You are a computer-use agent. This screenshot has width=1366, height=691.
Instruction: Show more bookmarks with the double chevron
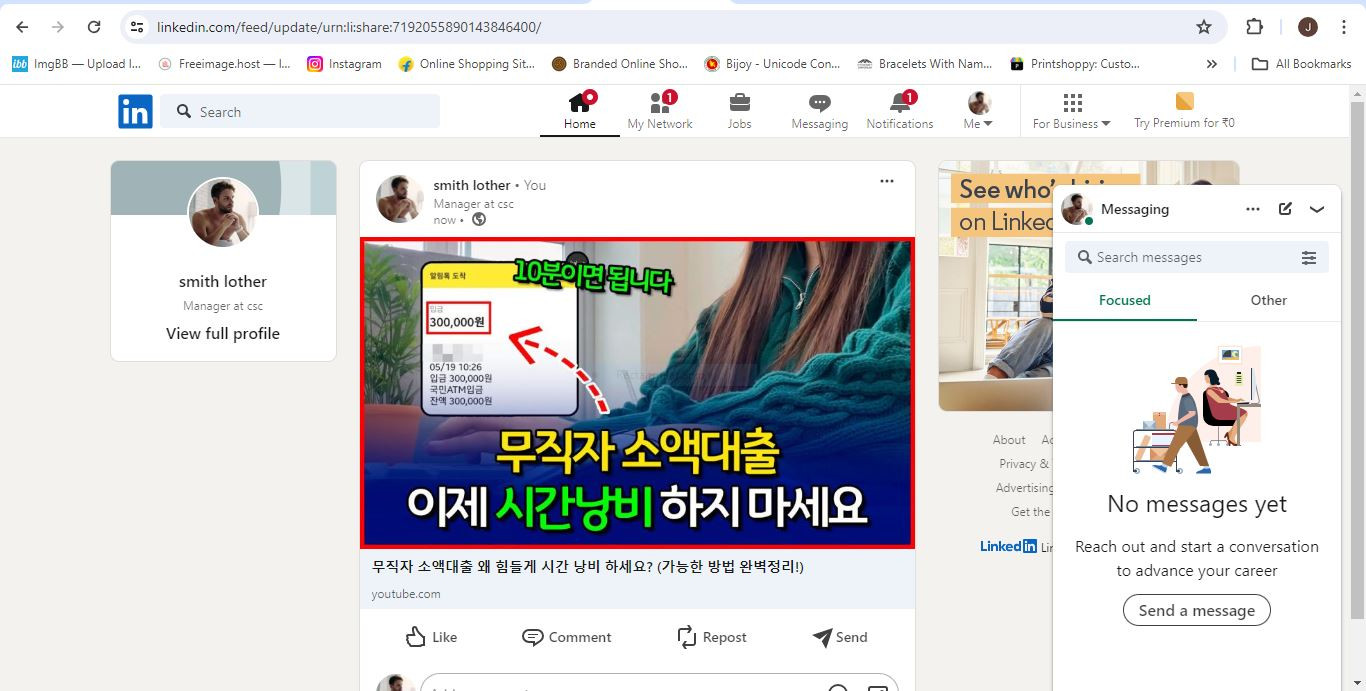[x=1212, y=64]
